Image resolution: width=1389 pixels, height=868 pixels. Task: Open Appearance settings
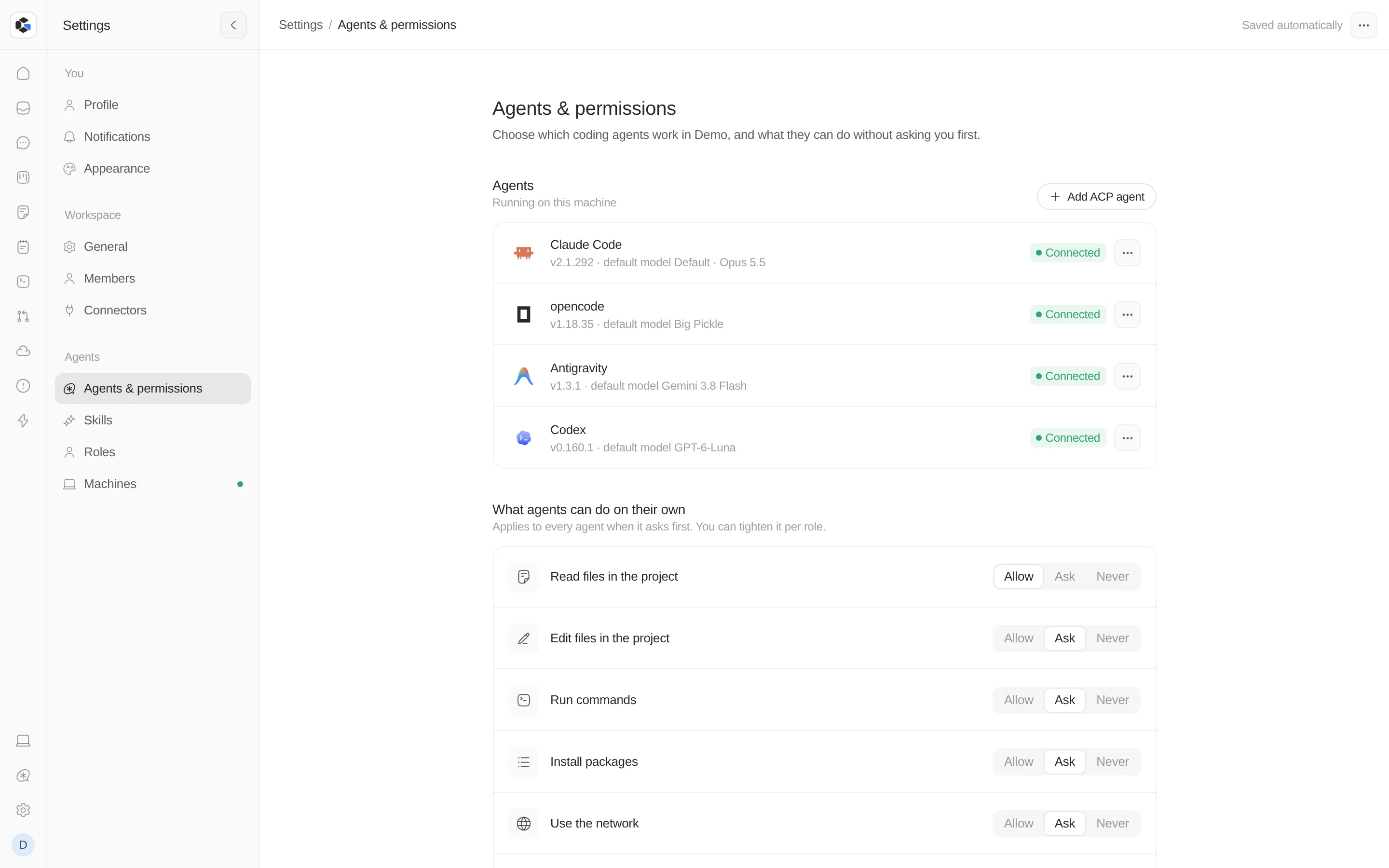point(153,169)
